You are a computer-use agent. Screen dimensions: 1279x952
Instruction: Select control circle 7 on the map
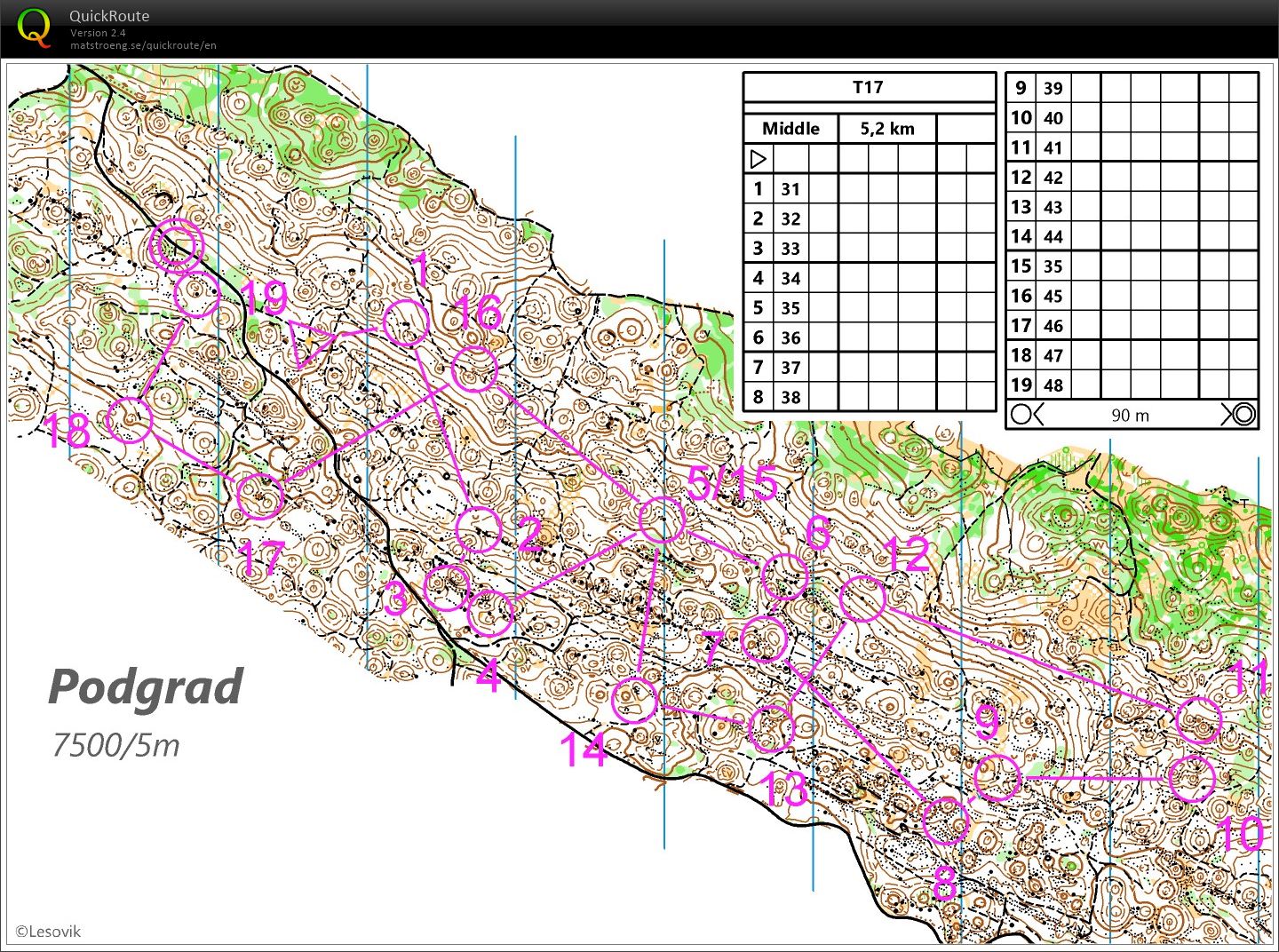[764, 639]
